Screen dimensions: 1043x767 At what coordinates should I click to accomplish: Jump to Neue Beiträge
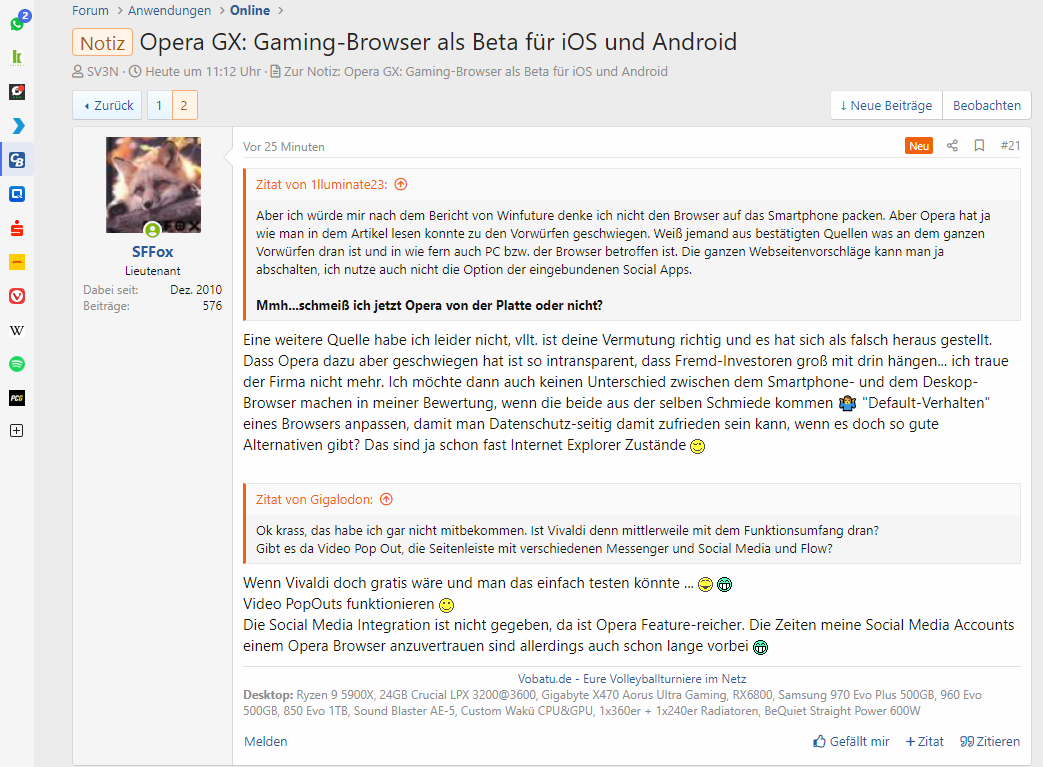pos(887,105)
